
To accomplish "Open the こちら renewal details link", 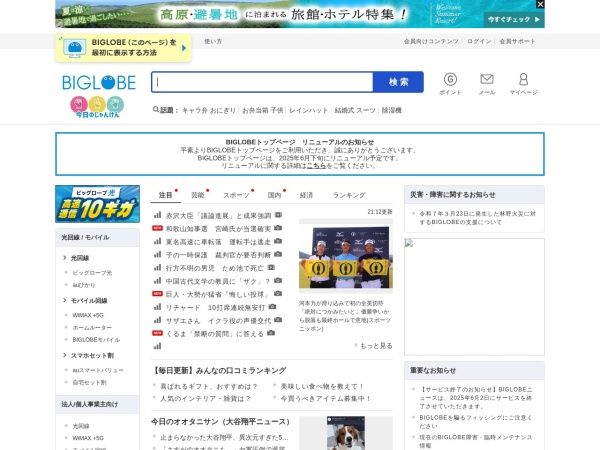I will [x=316, y=166].
